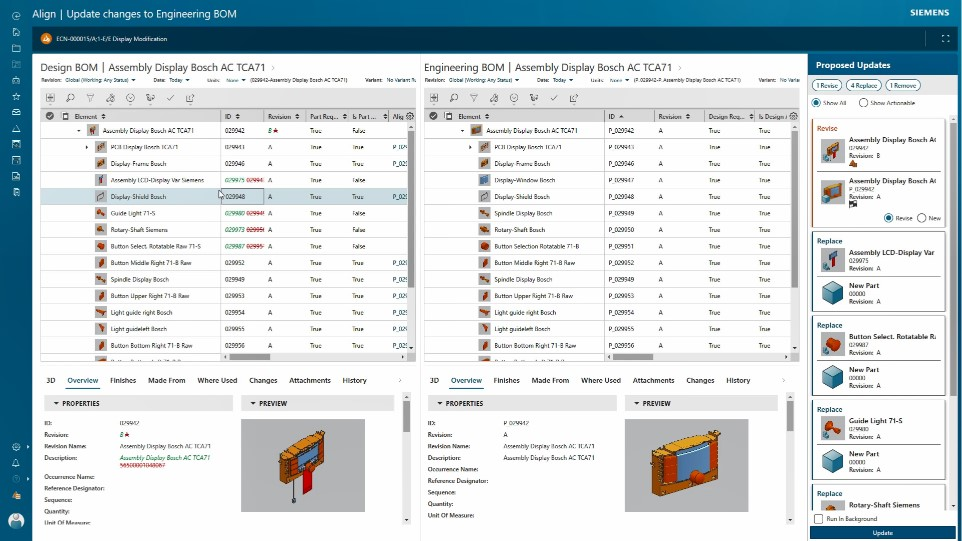Click the share icon in Engineering BOM toolbar
The height and width of the screenshot is (541, 962).
(x=574, y=98)
